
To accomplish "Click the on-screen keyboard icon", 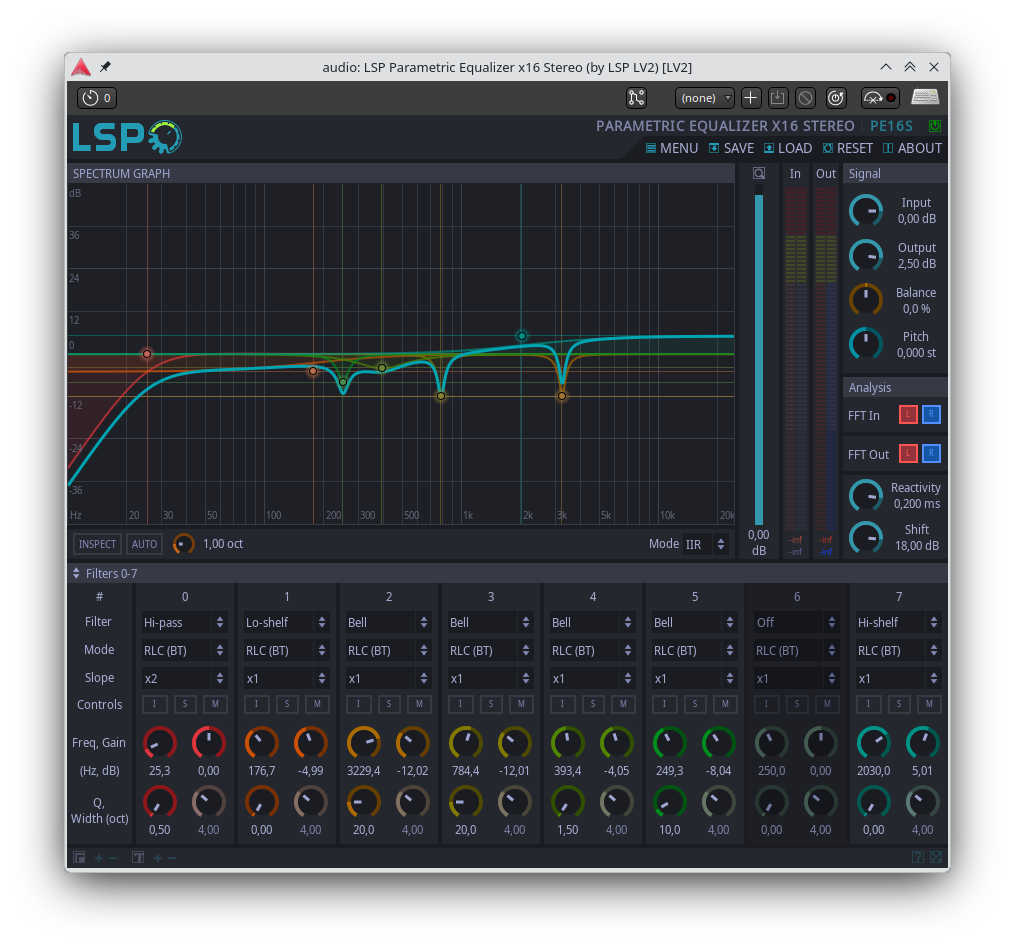I will pyautogui.click(x=925, y=97).
